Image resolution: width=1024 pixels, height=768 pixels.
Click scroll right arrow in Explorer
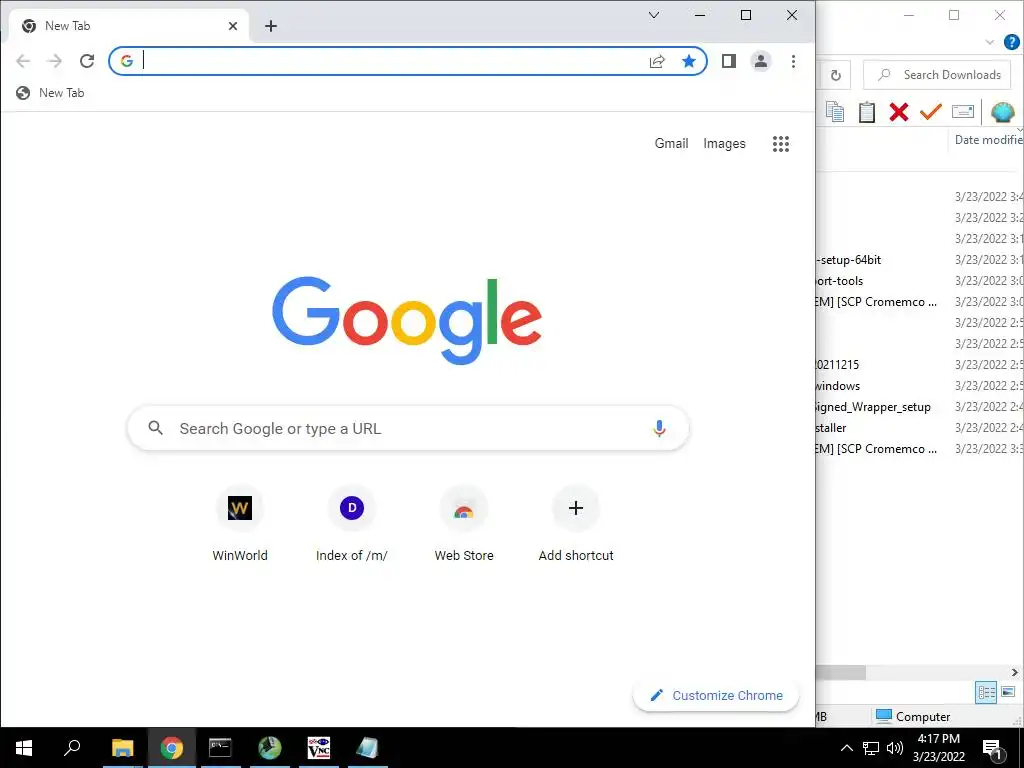click(1014, 672)
